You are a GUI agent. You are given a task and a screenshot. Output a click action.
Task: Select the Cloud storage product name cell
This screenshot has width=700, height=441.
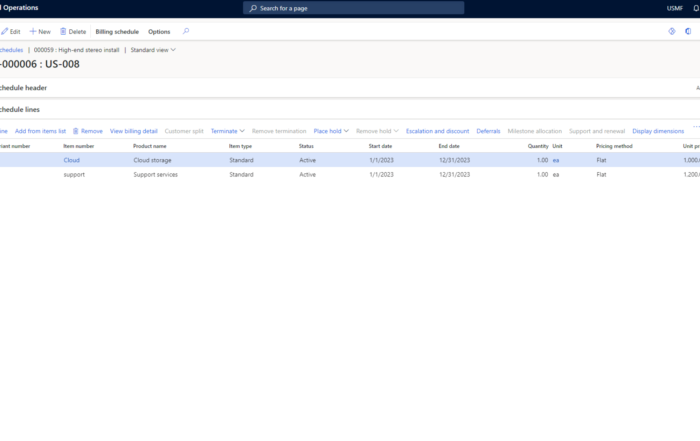click(152, 160)
